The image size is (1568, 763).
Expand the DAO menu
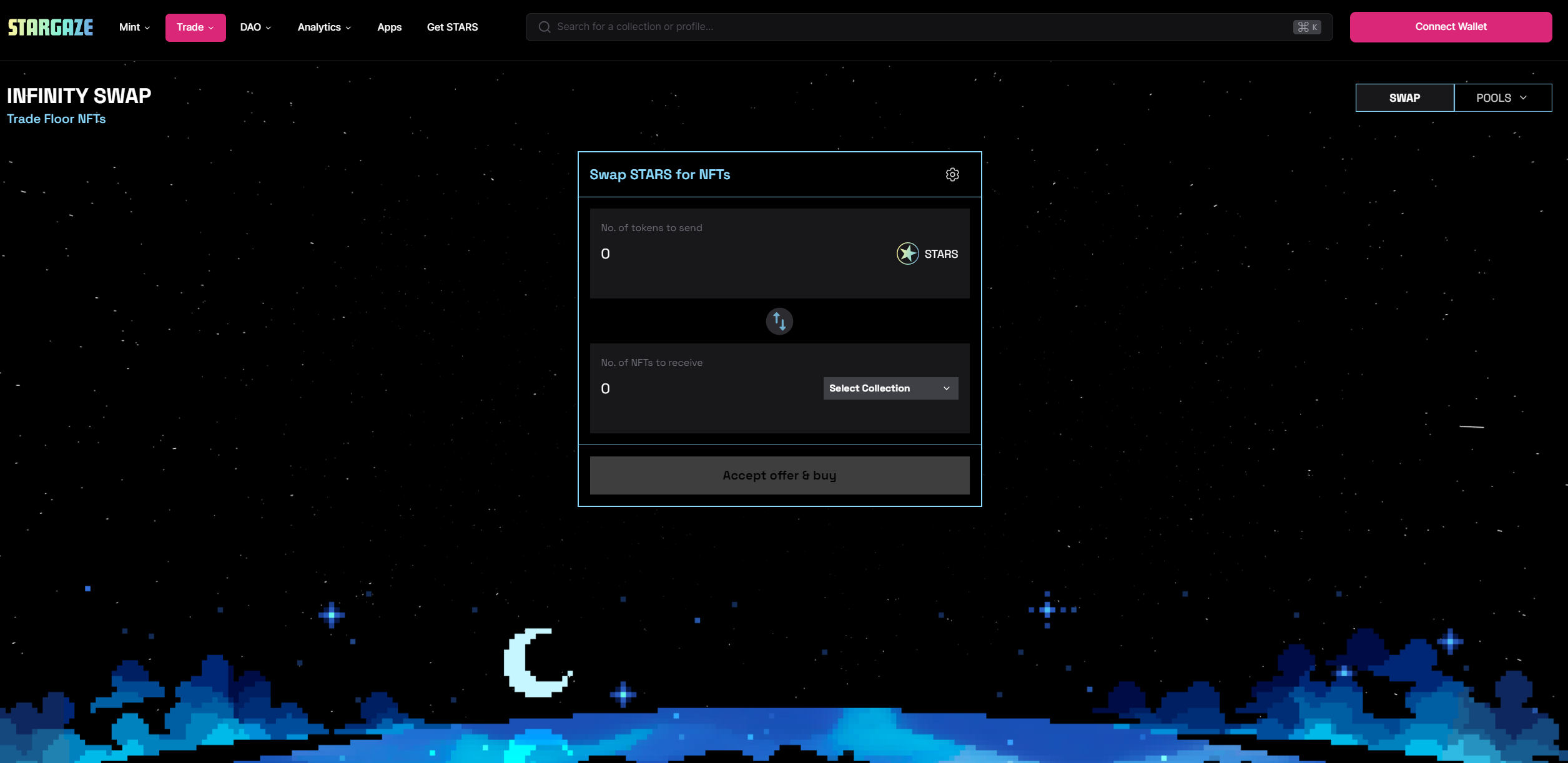[255, 27]
